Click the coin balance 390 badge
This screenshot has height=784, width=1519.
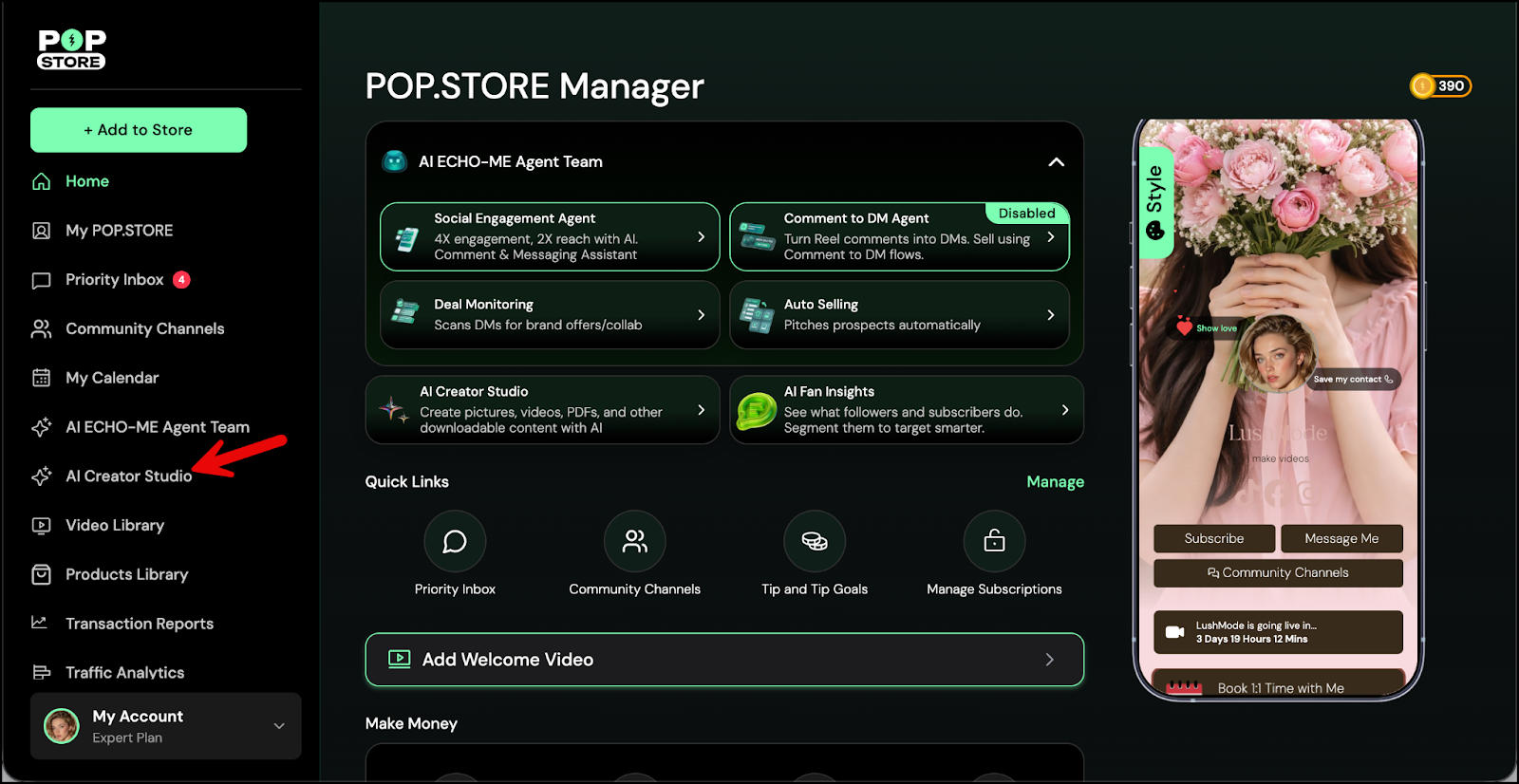click(x=1440, y=86)
